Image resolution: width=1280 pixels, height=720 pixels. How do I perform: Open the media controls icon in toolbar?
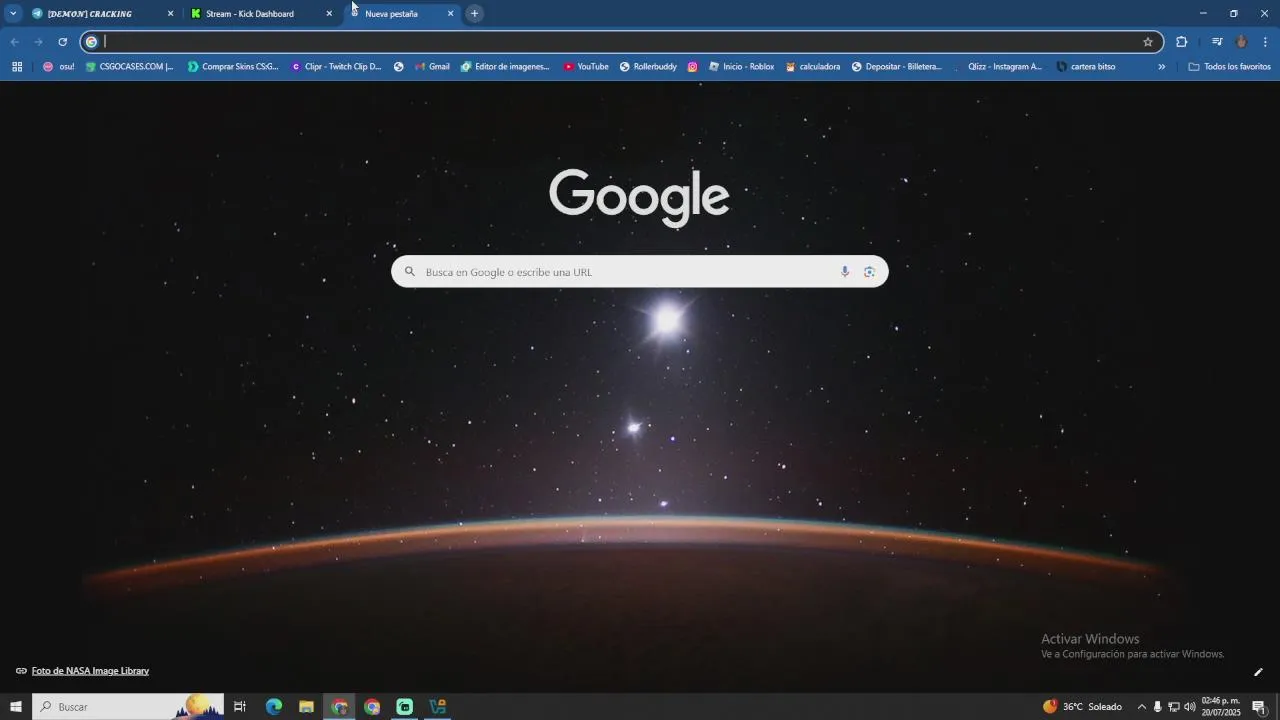coord(1217,42)
